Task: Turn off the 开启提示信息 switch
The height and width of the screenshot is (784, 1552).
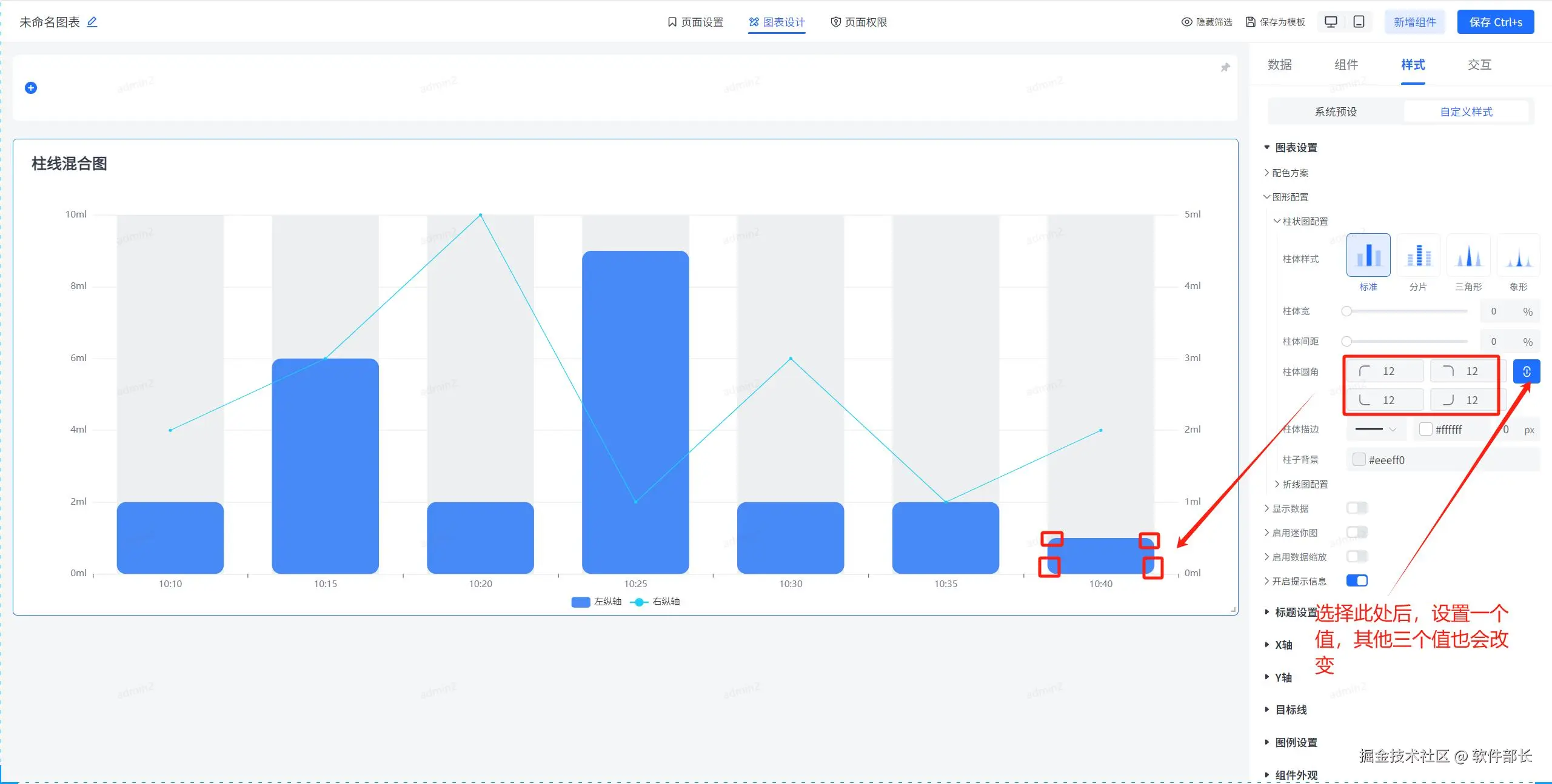Action: 1357,580
